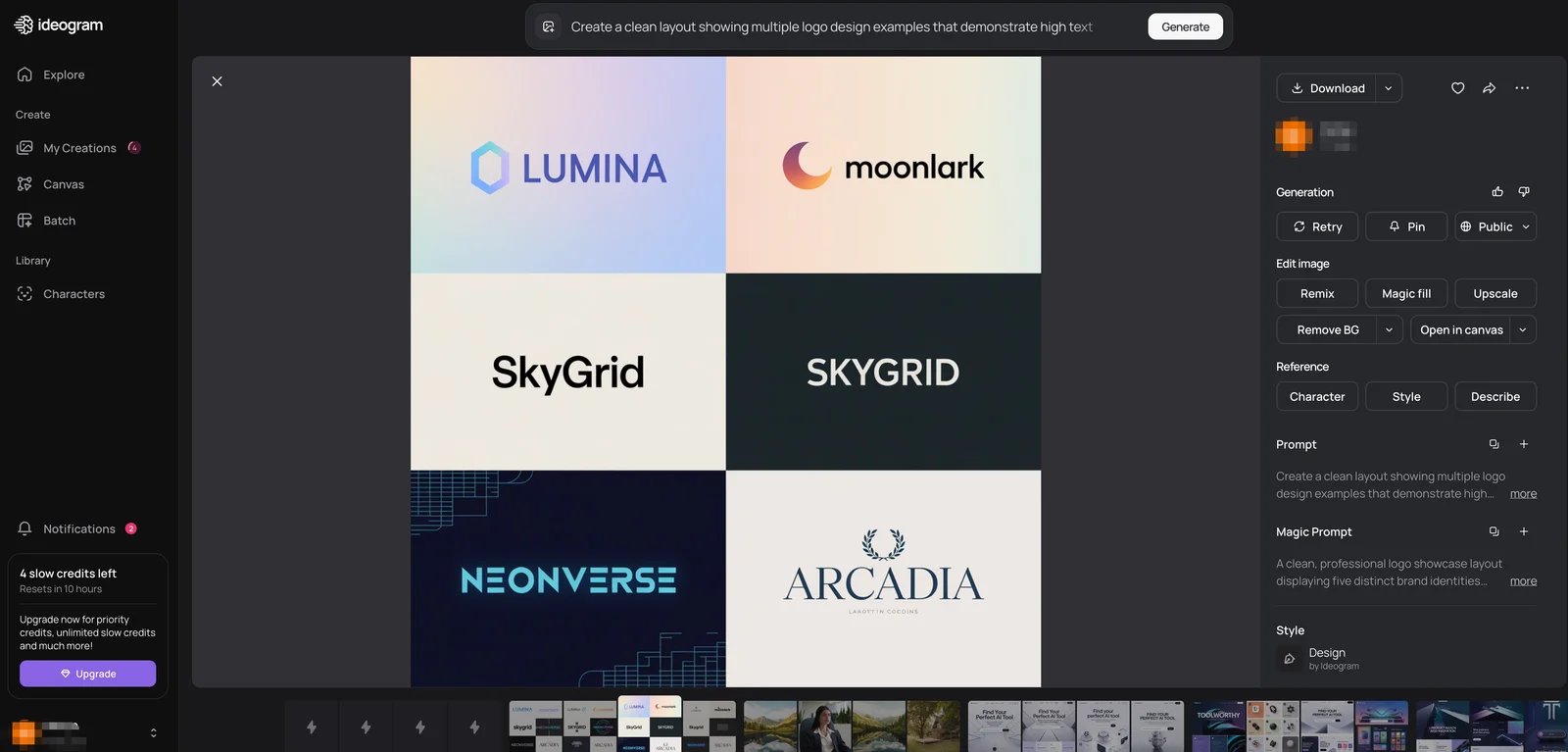The image size is (1568, 752).
Task: Expand the Remove BG options arrow
Action: pyautogui.click(x=1390, y=329)
